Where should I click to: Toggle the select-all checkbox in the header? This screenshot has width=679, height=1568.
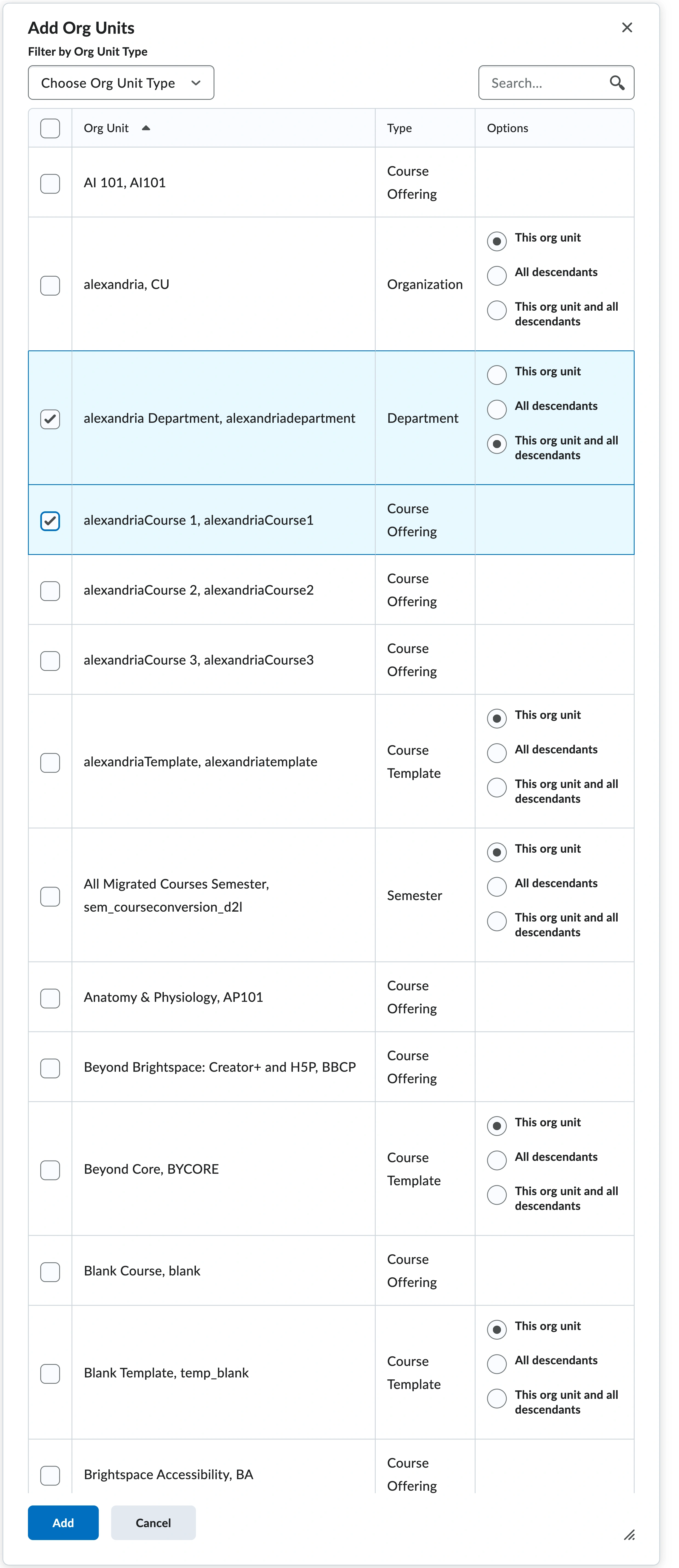pyautogui.click(x=50, y=128)
